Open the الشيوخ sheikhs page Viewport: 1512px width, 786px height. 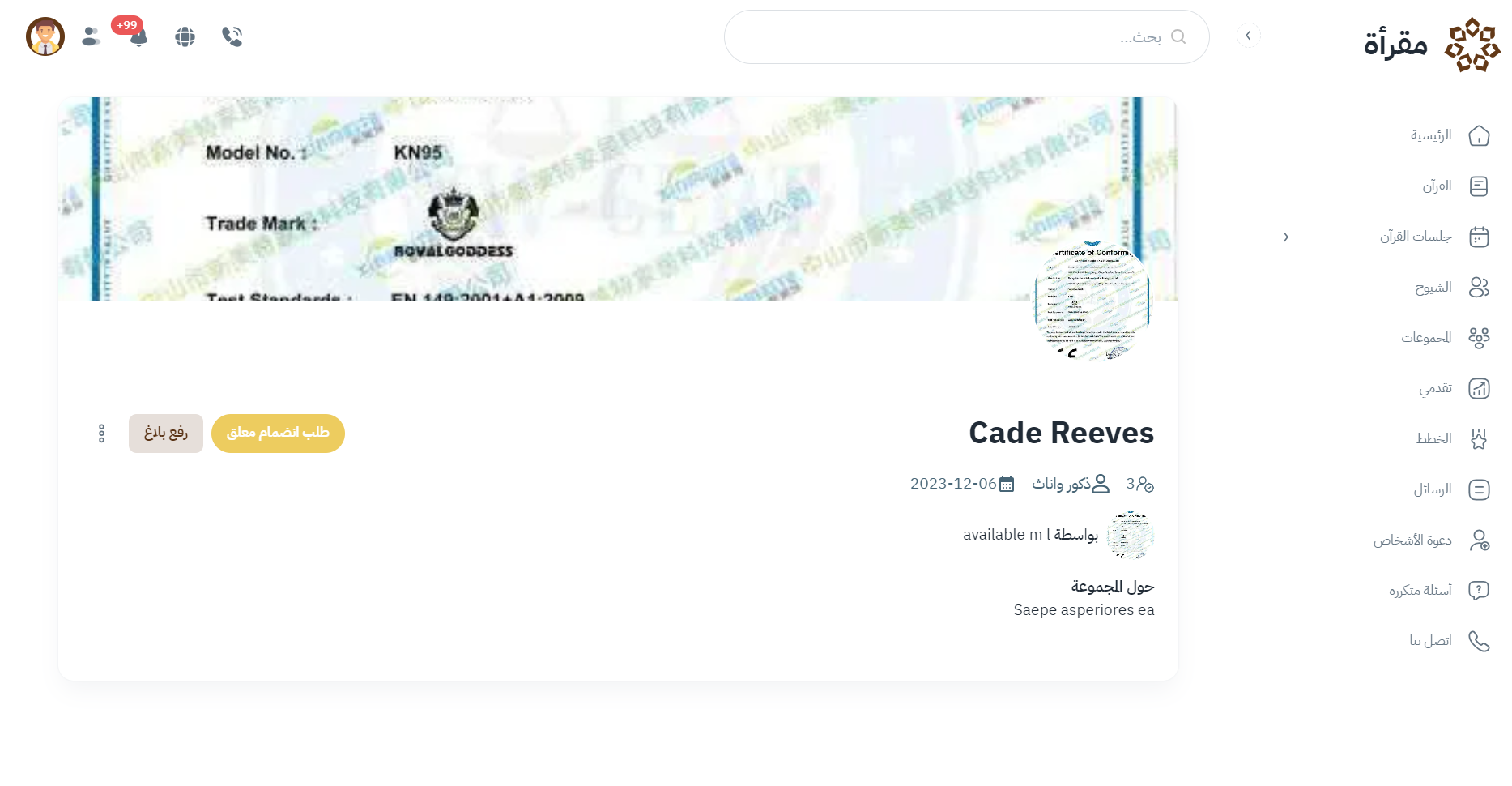tap(1450, 288)
